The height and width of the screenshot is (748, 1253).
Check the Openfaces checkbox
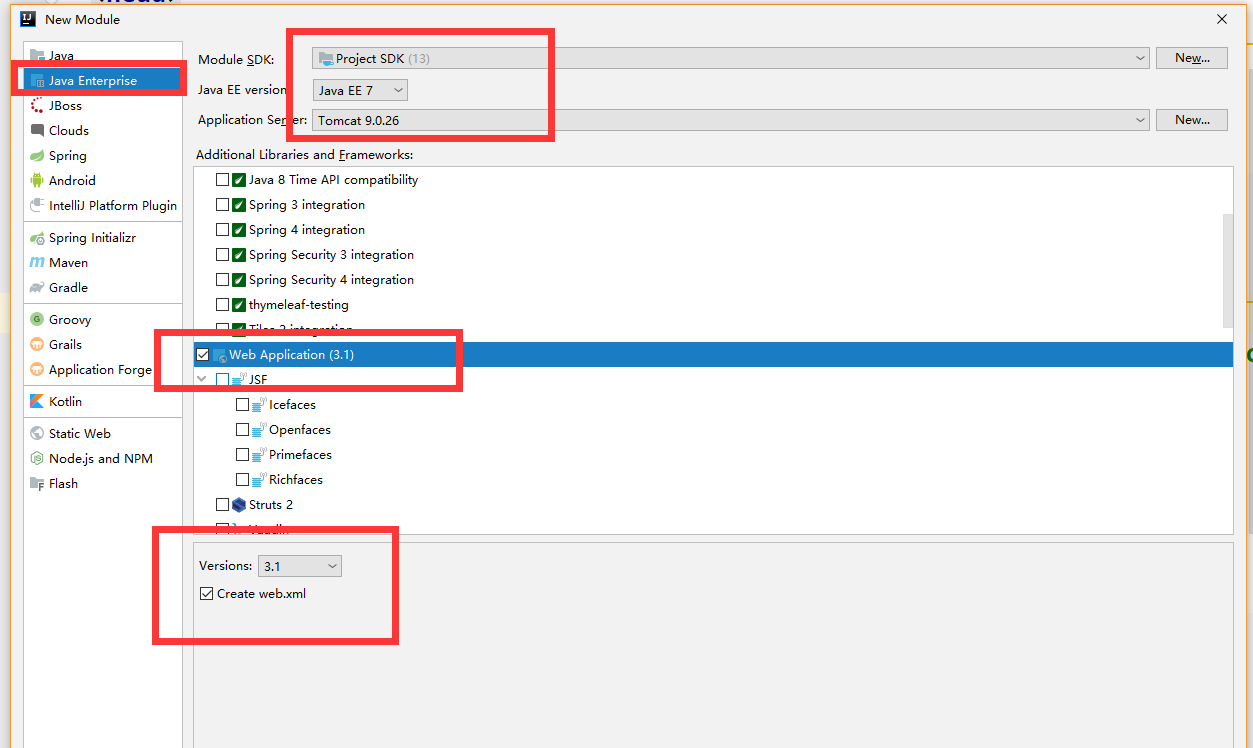[242, 430]
